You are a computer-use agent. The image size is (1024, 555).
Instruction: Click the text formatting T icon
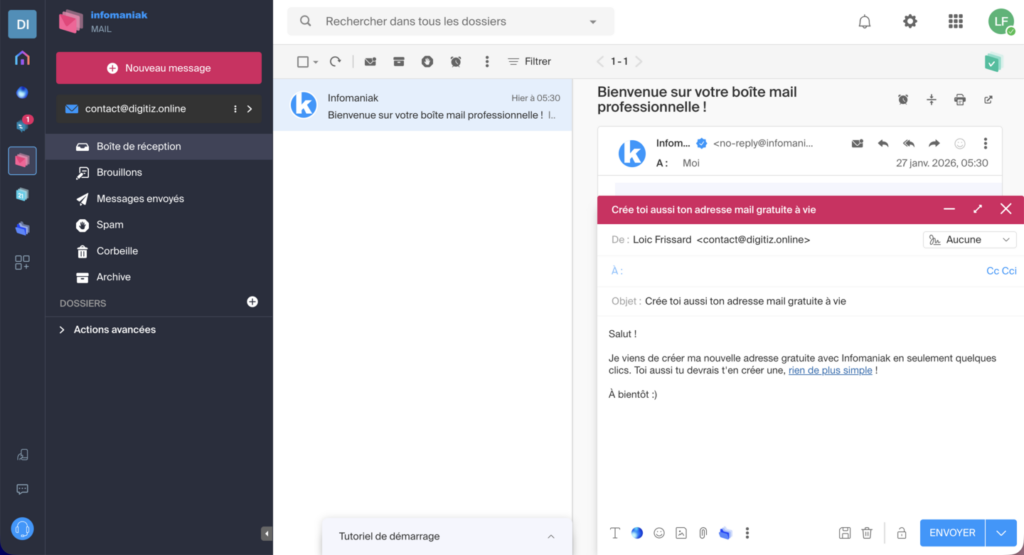615,533
